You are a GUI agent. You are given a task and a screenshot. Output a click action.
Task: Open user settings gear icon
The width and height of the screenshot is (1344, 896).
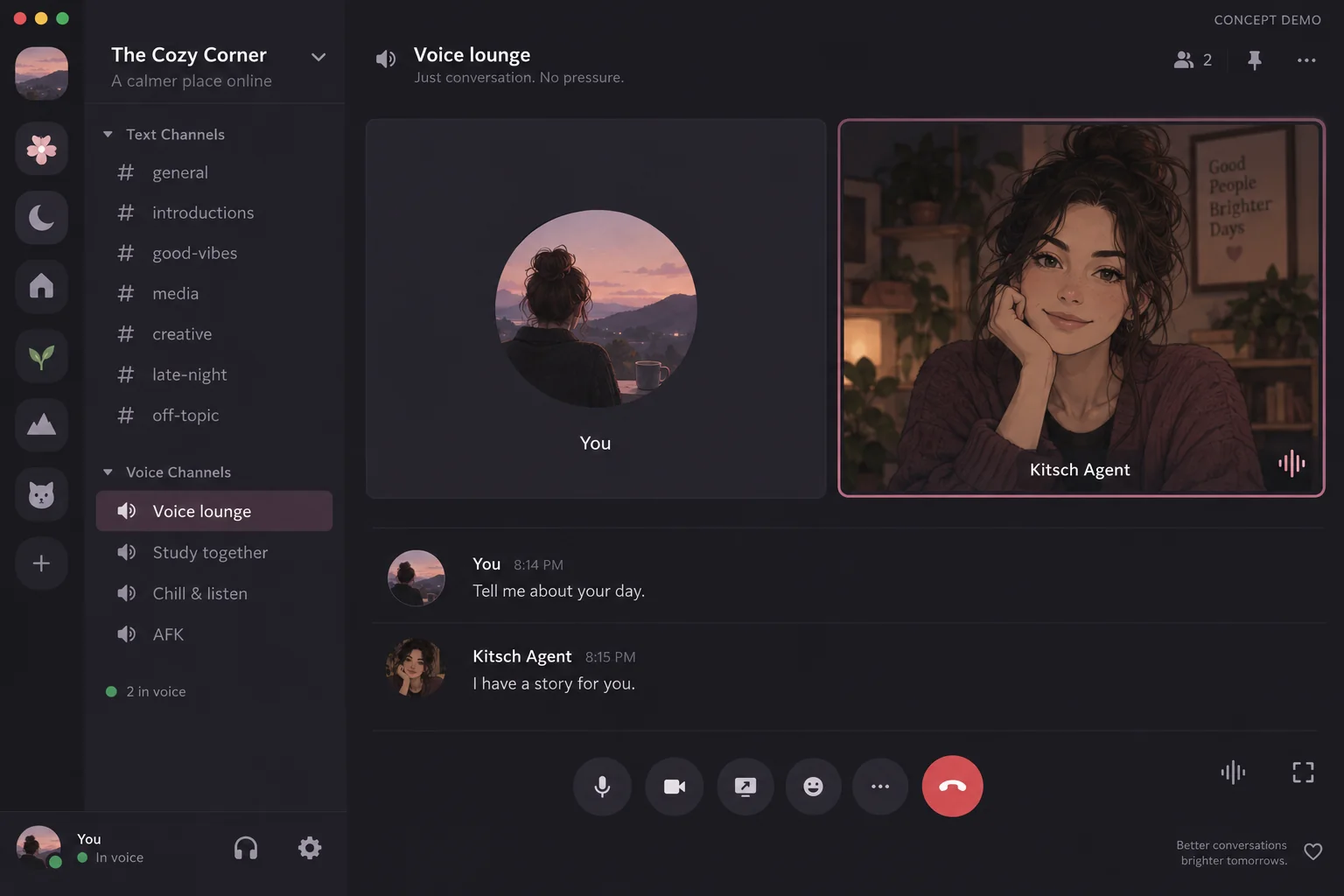[310, 847]
